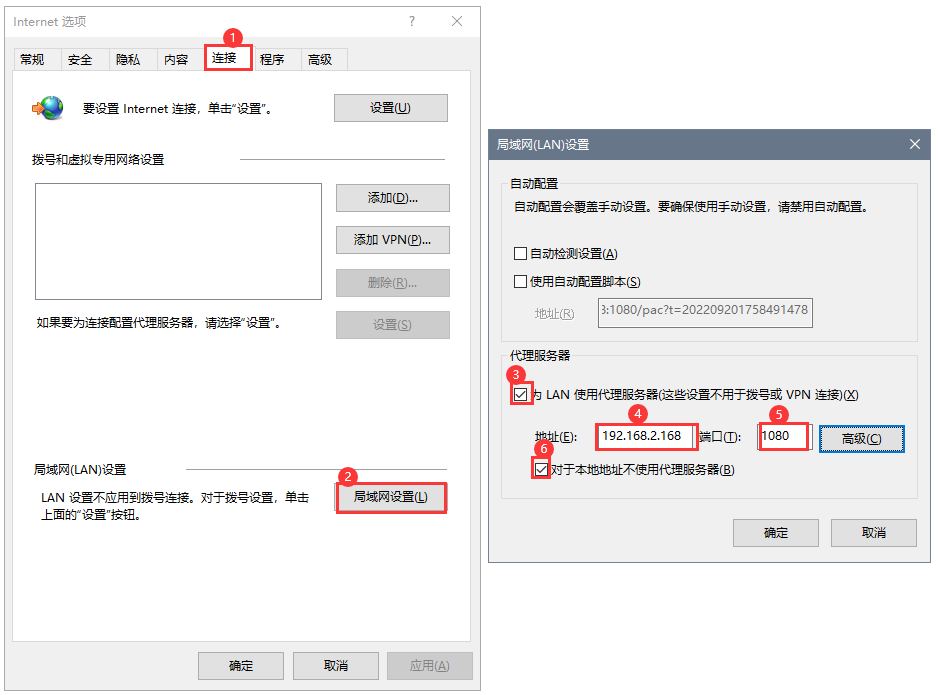The image size is (938, 695).
Task: Open proxy 高级(C) settings
Action: pyautogui.click(x=861, y=438)
